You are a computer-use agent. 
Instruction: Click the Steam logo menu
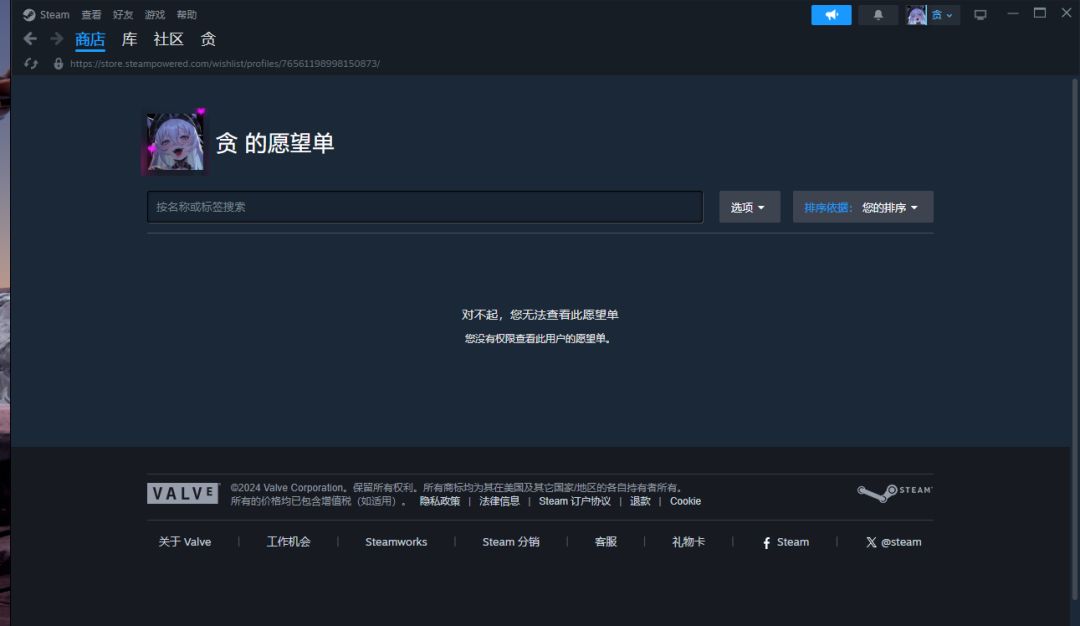pos(45,14)
